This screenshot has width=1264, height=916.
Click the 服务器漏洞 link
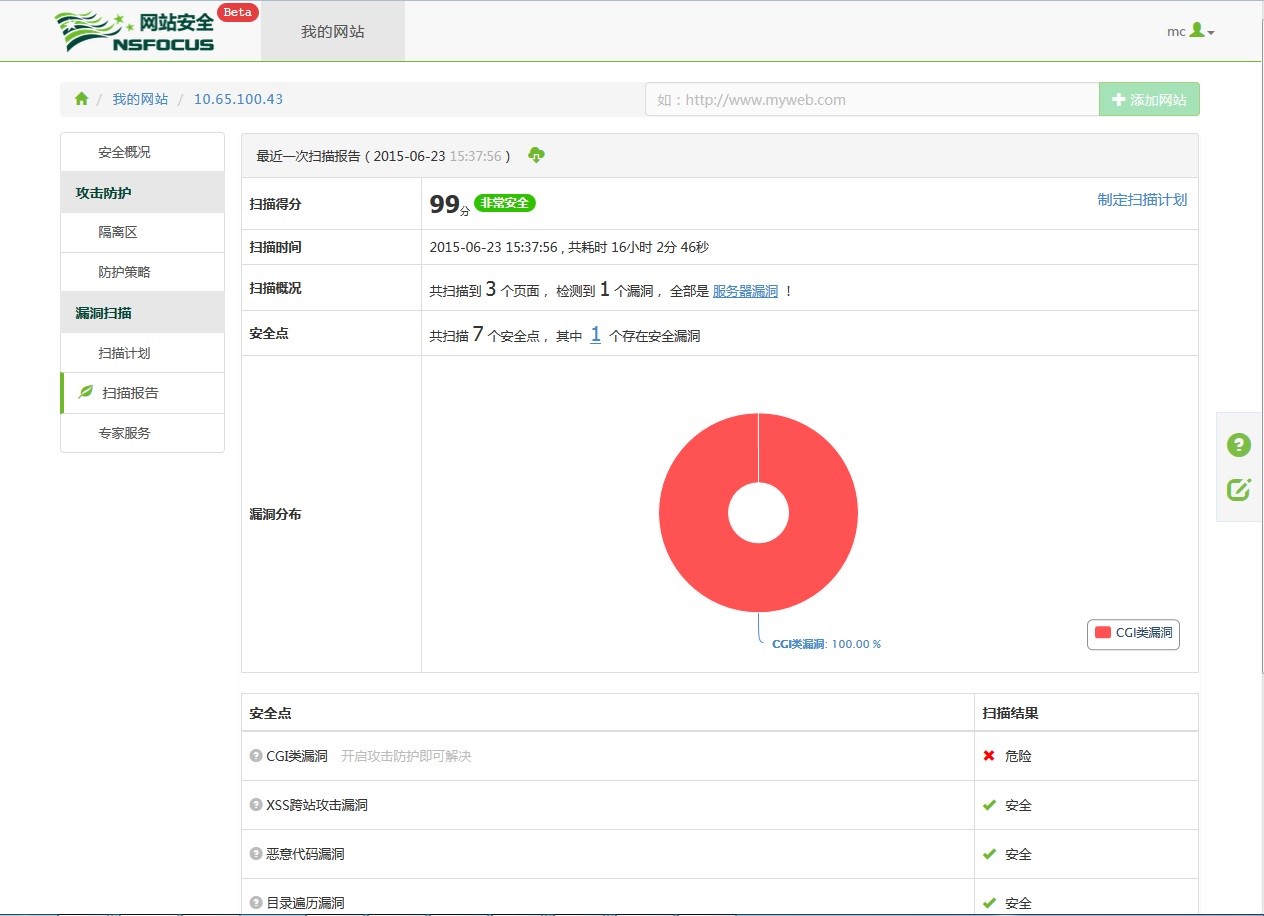click(x=745, y=291)
